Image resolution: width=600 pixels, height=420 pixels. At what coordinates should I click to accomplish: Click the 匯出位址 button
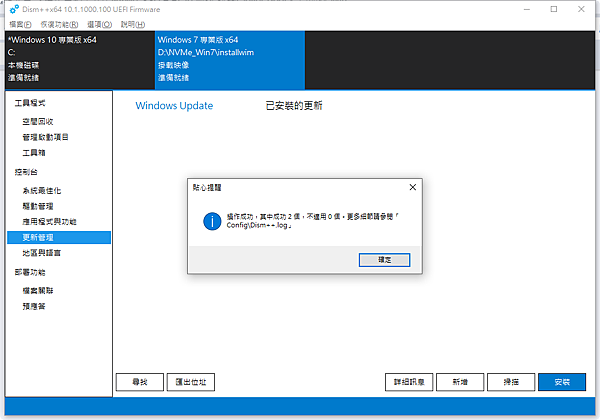pos(191,382)
